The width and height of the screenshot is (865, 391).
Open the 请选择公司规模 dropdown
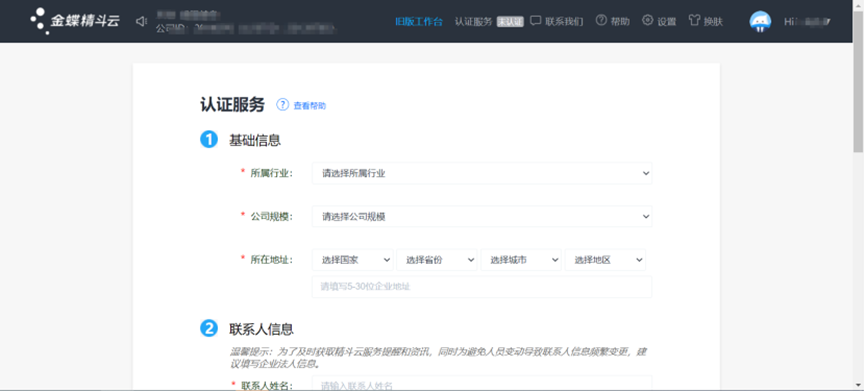coord(482,217)
